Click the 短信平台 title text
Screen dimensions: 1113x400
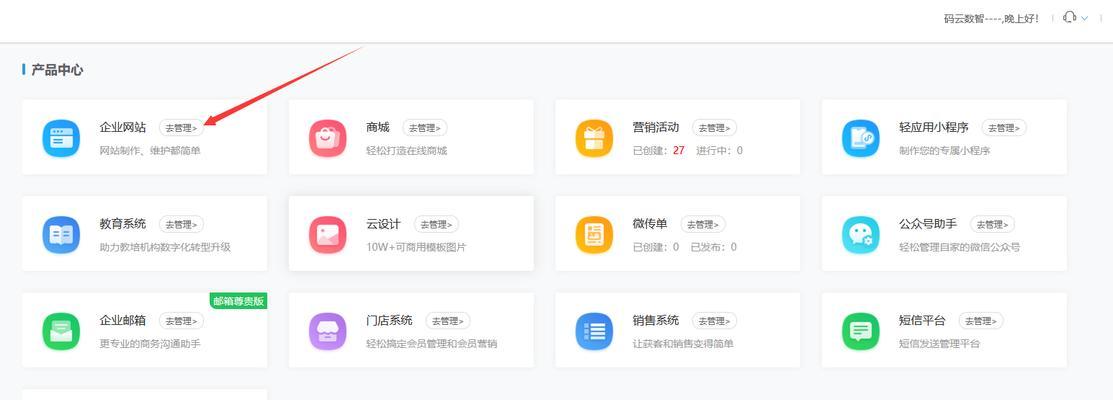pyautogui.click(x=923, y=321)
